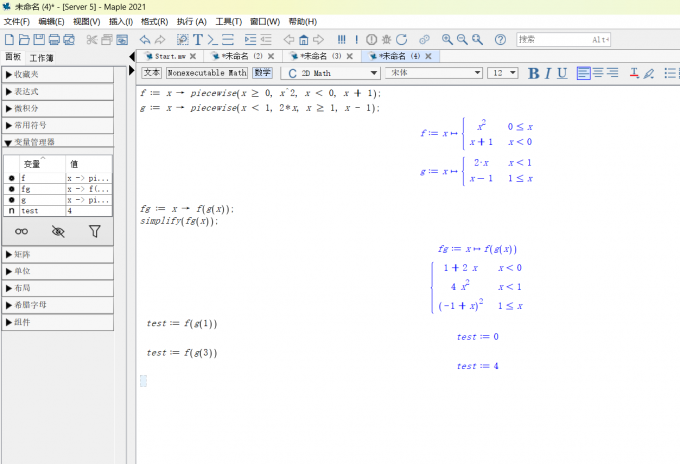
Task: Open the 文件(F) menu
Action: point(16,22)
